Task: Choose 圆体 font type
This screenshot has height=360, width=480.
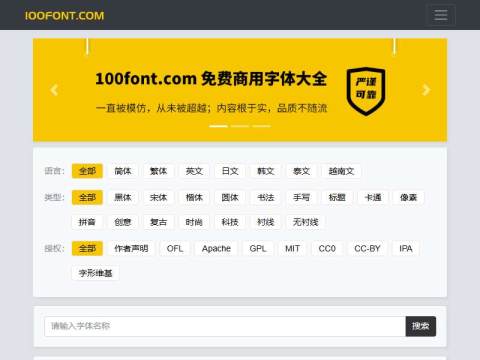Action: pos(230,197)
